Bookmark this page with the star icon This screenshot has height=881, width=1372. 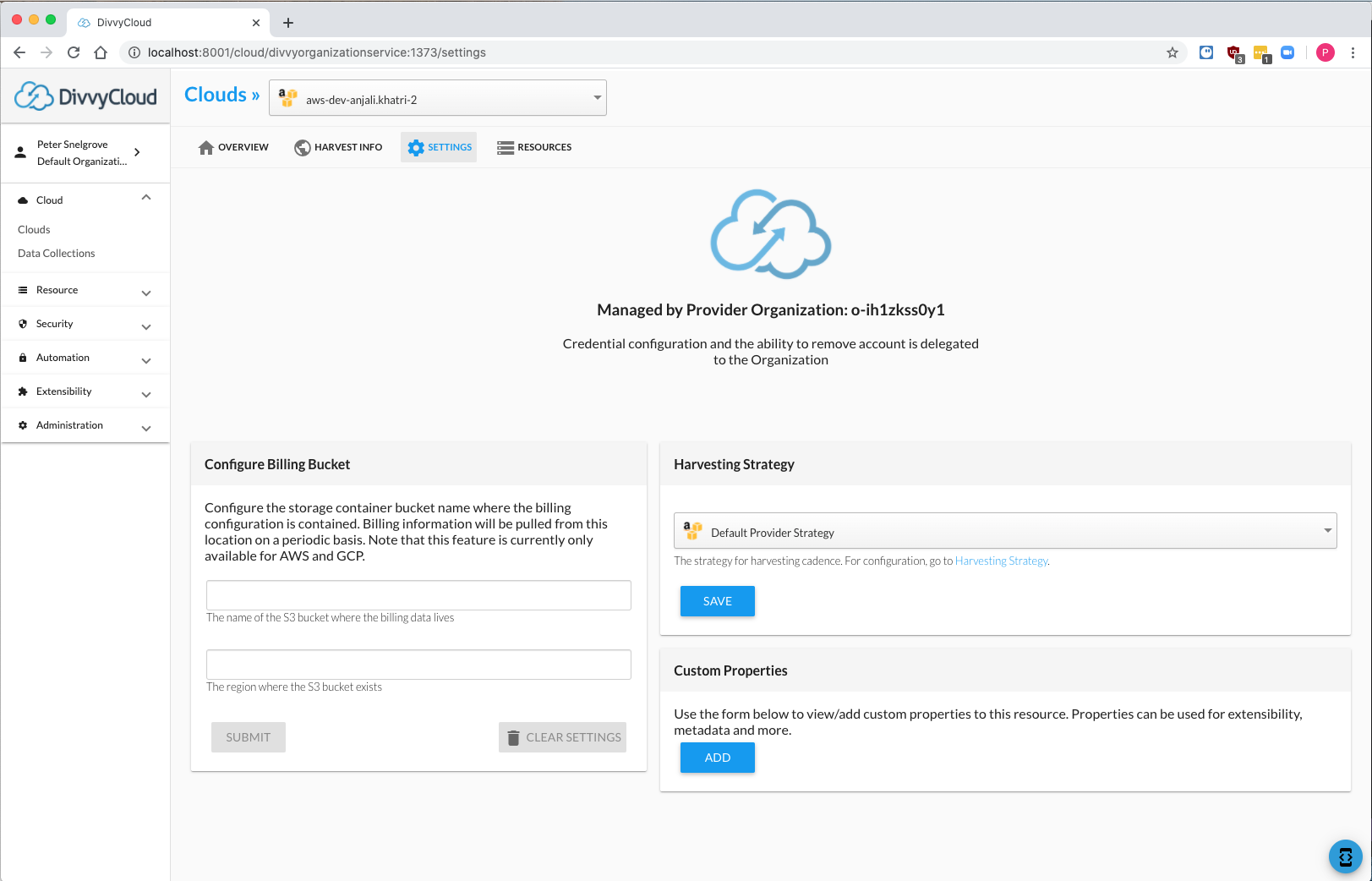tap(1172, 52)
